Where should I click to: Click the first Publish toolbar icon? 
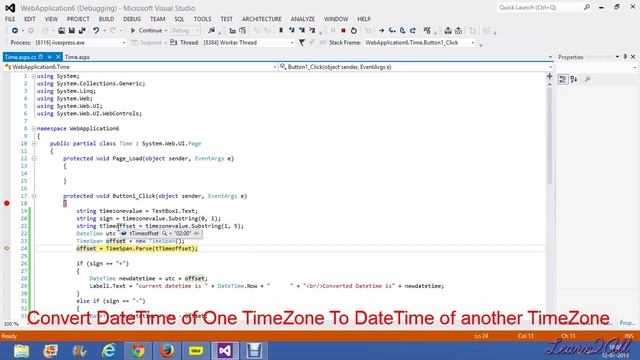(448, 31)
